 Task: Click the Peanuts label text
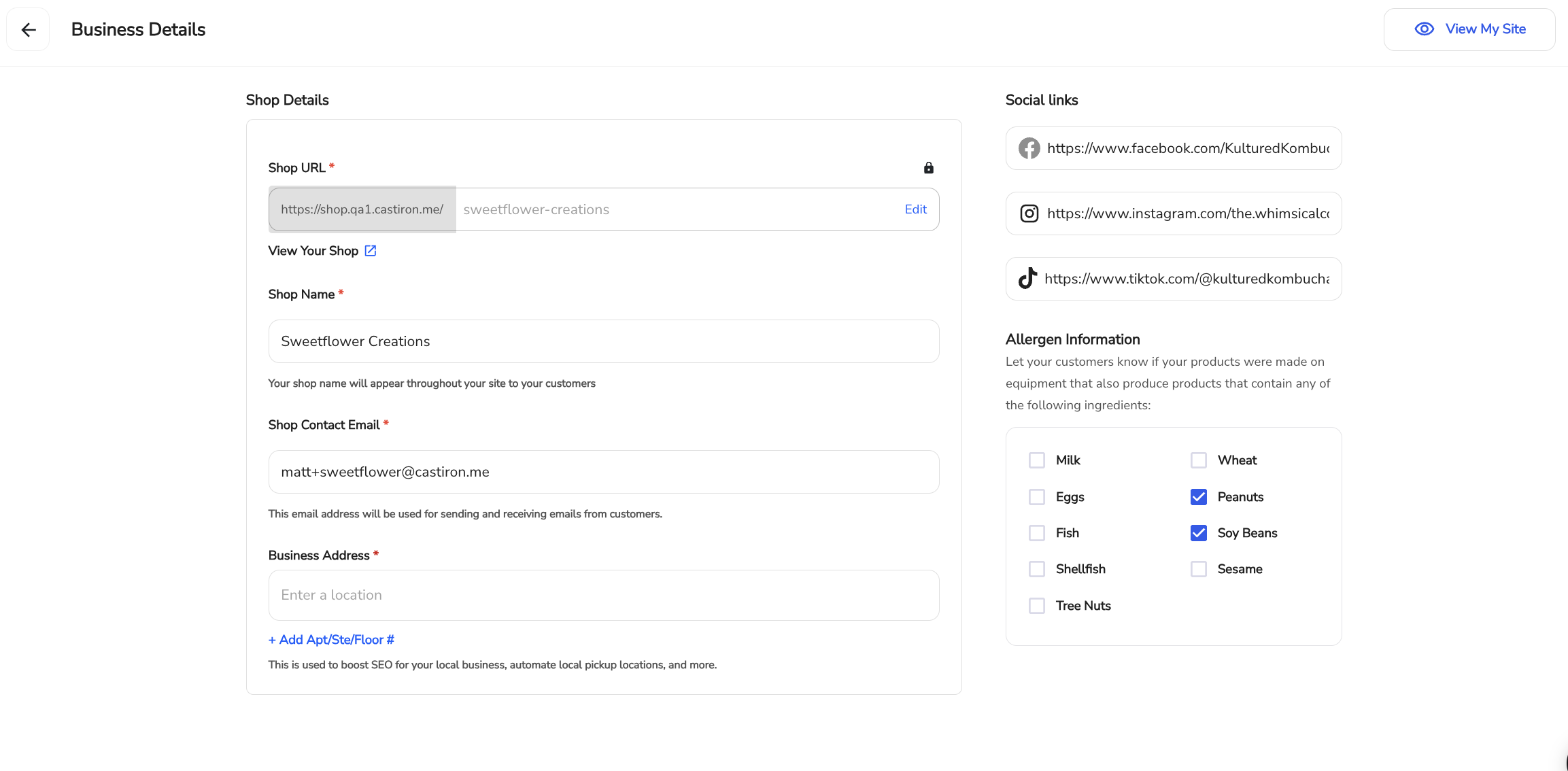(1240, 497)
